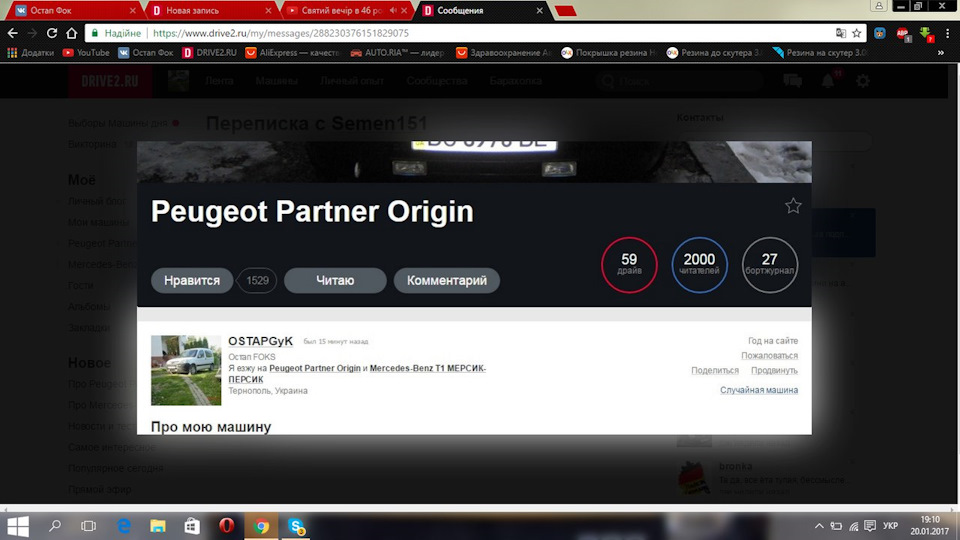This screenshot has height=540, width=960.
Task: Click the Поделиться link
Action: pyautogui.click(x=714, y=370)
